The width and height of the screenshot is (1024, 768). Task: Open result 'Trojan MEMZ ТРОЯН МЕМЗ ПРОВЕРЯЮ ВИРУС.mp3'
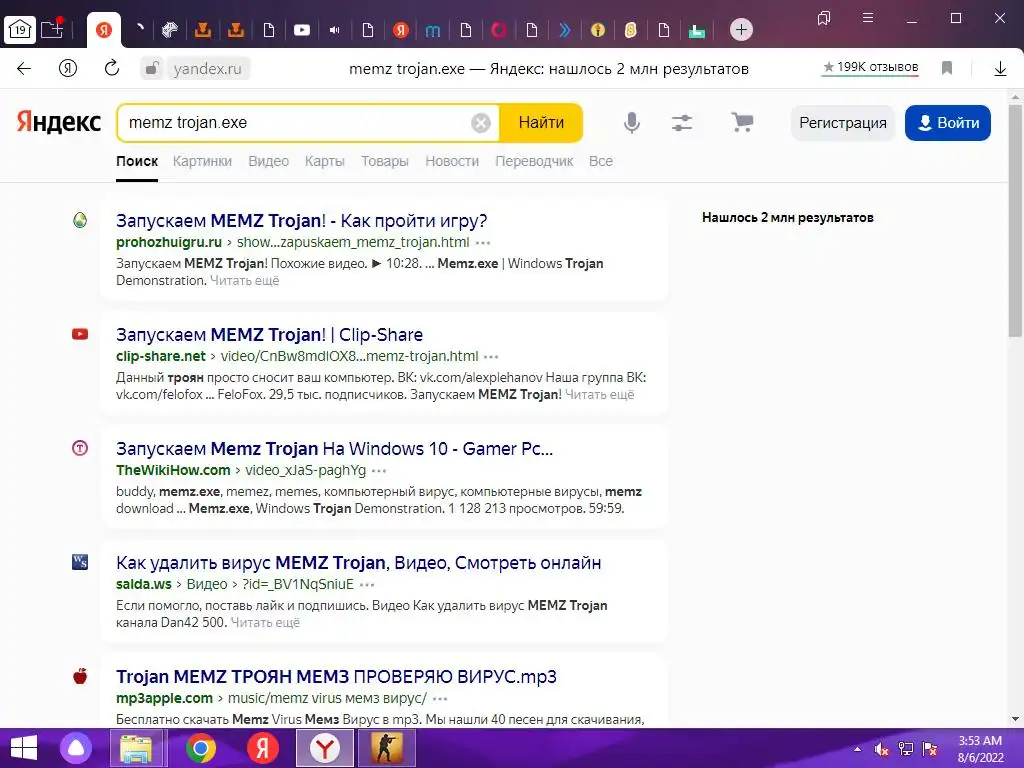[336, 677]
